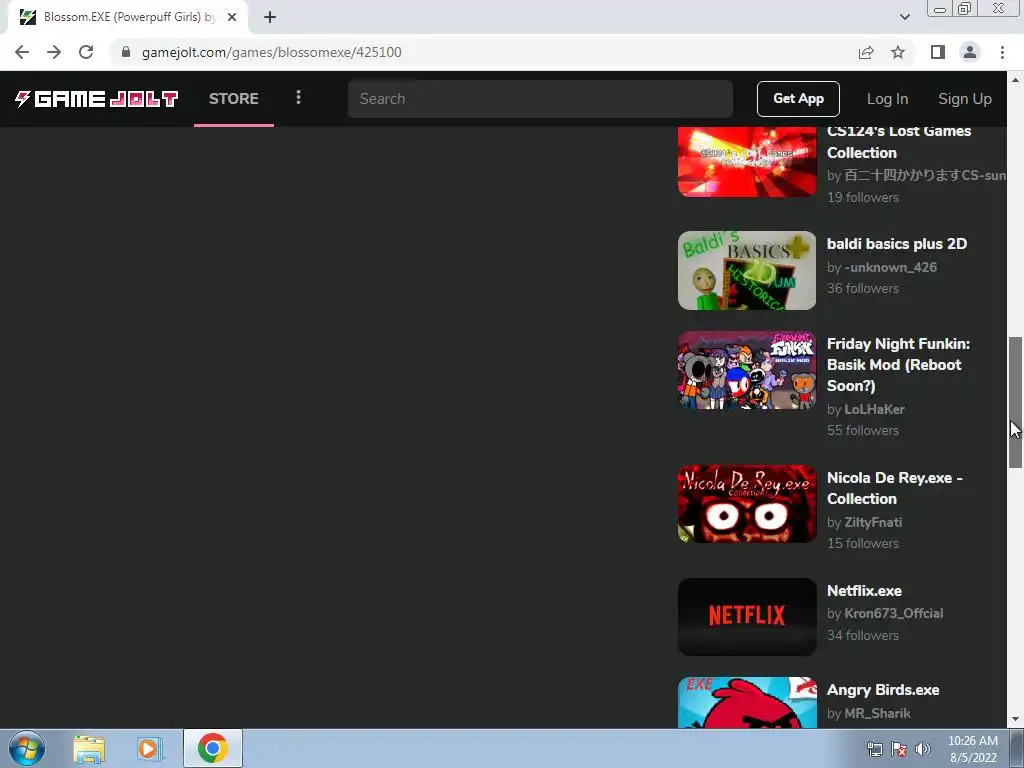The image size is (1024, 768).
Task: Share this page using the share icon
Action: [866, 52]
